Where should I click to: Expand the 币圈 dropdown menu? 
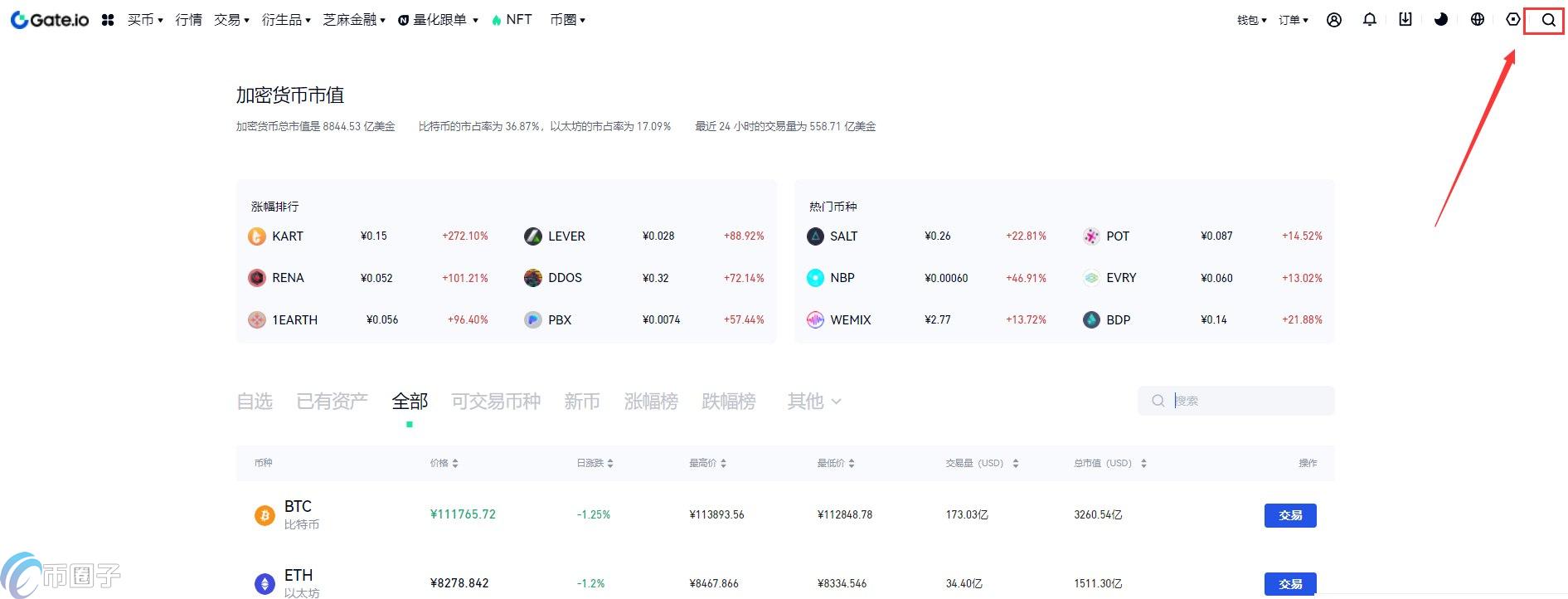pyautogui.click(x=567, y=20)
